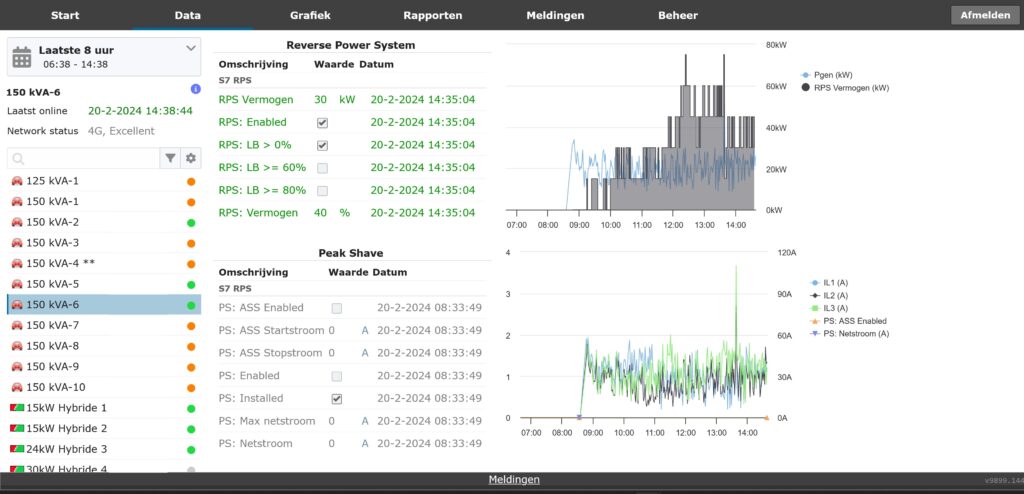Viewport: 1024px width, 494px height.
Task: Toggle the RPS: Enabled checkbox
Action: pos(322,122)
